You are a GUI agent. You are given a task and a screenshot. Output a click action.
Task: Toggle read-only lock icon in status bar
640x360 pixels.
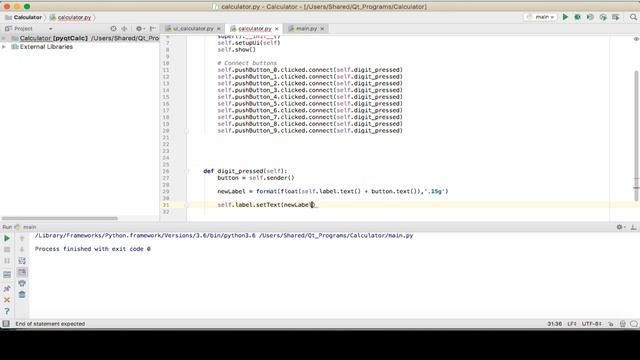[611, 324]
